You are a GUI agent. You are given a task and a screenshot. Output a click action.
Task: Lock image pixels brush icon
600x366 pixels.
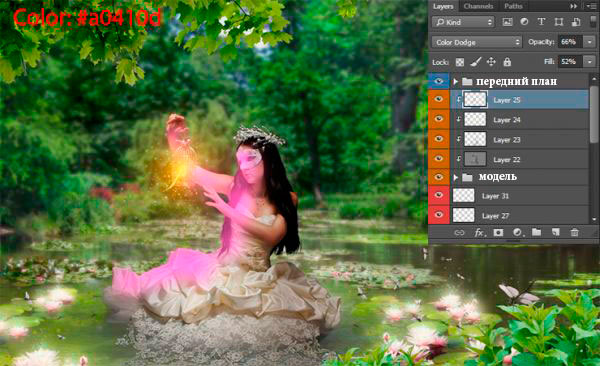[475, 62]
